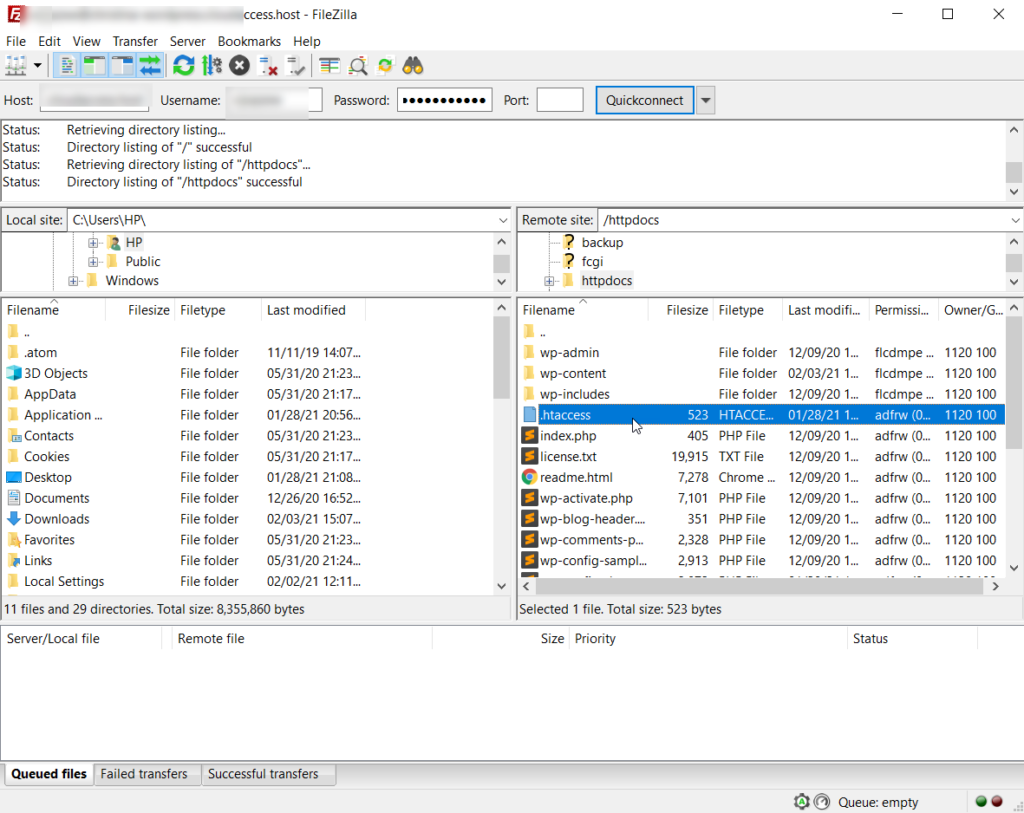Expand the httpdocs folder in remote tree
The height and width of the screenshot is (813, 1024).
point(549,281)
